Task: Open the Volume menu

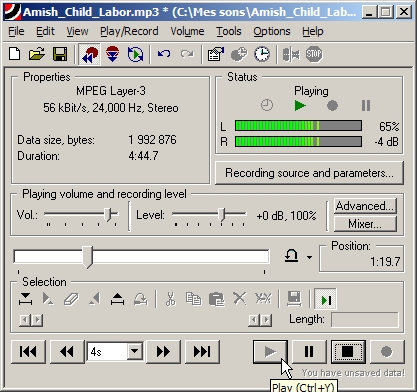Action: point(187,31)
